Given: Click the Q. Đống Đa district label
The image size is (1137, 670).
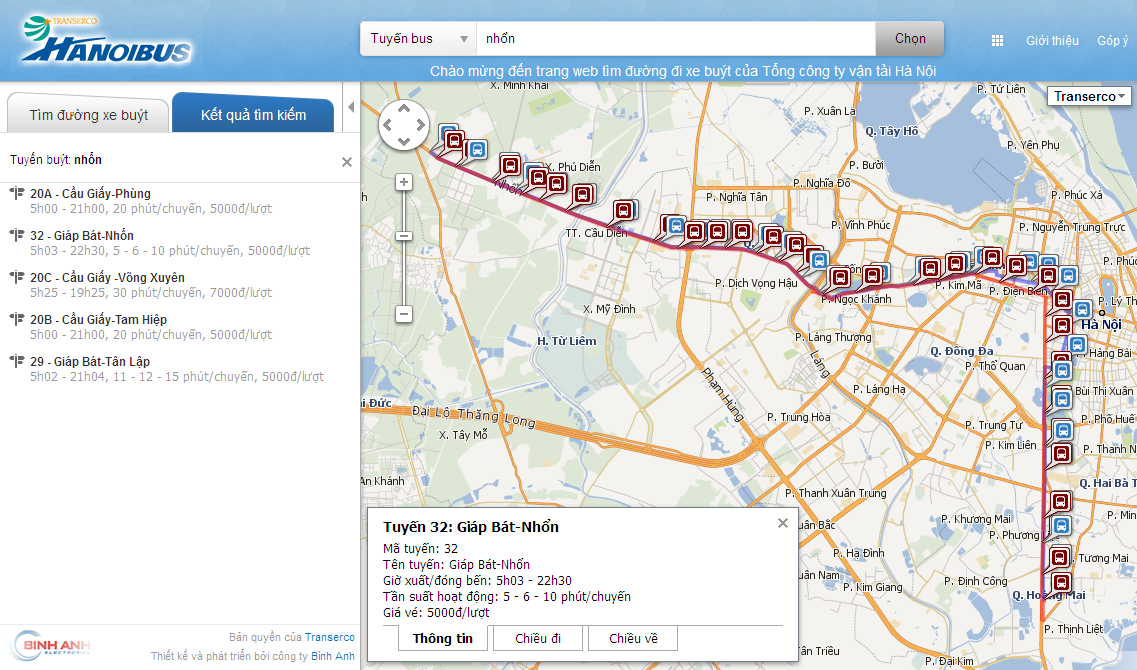Looking at the screenshot, I should [962, 351].
